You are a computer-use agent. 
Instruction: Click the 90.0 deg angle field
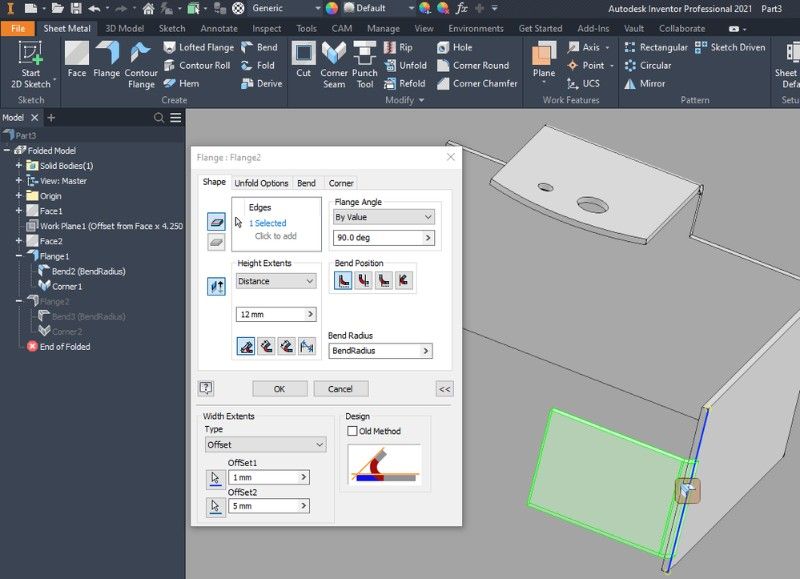pyautogui.click(x=384, y=238)
